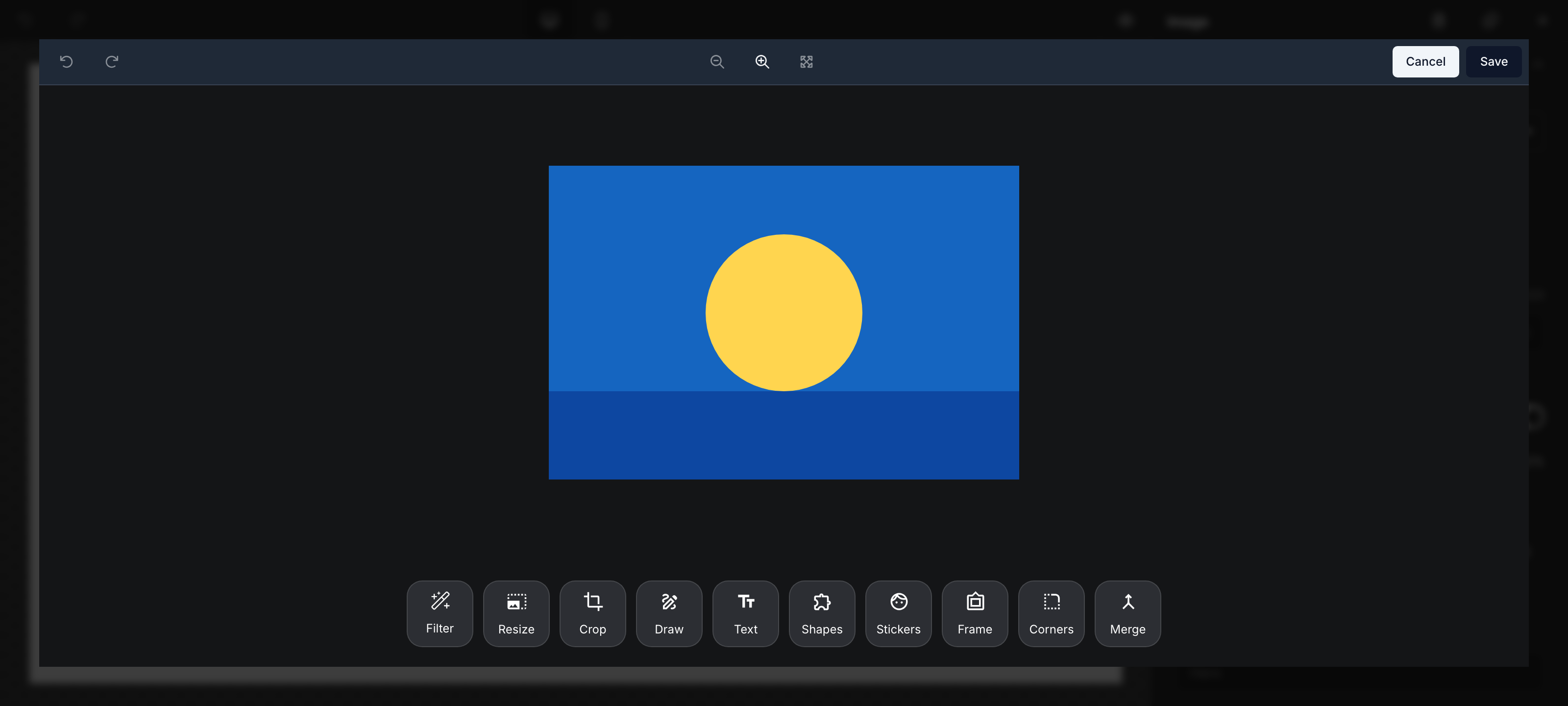Open the Stickers panel
Viewport: 1568px width, 706px height.
(899, 613)
